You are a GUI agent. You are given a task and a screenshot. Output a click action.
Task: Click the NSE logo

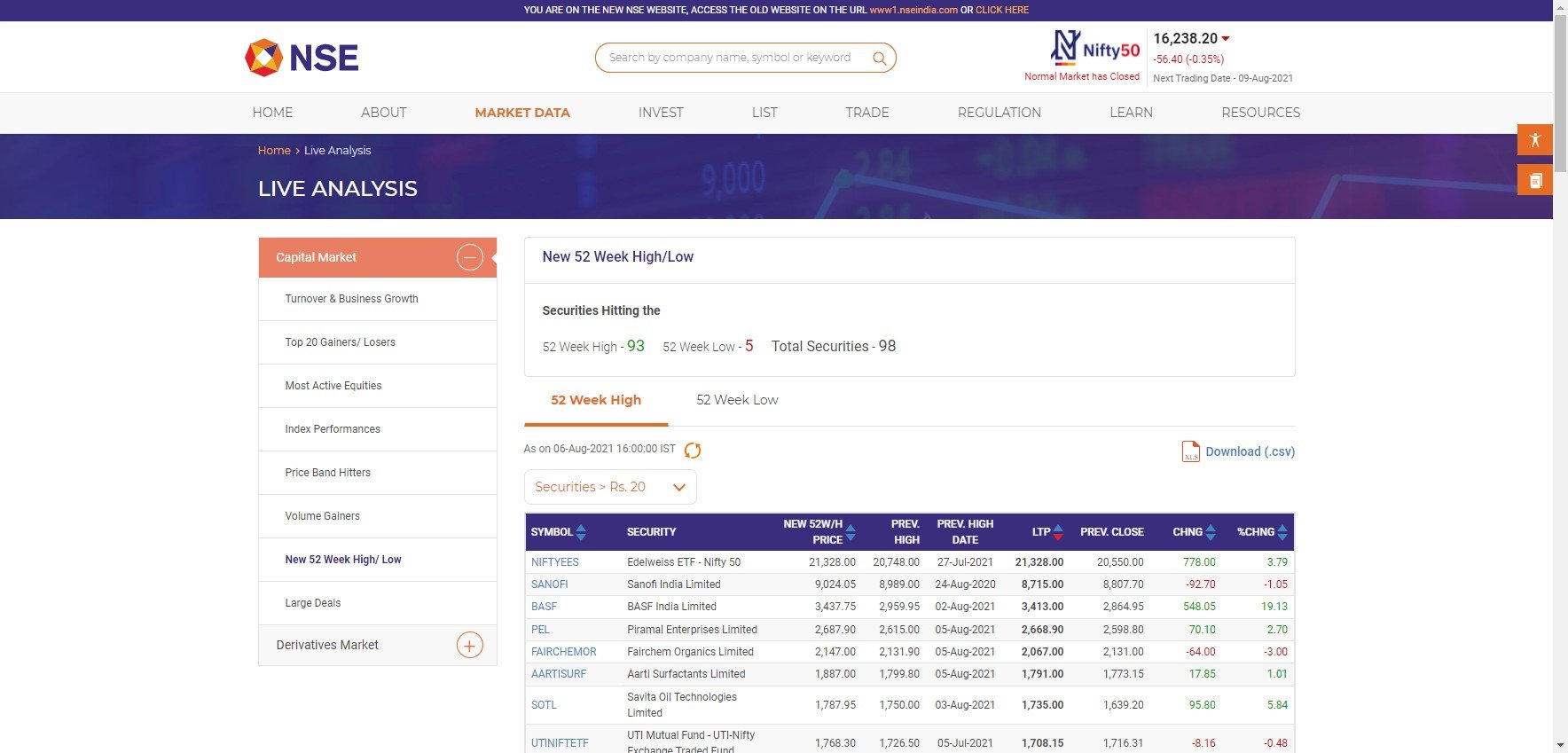pyautogui.click(x=302, y=58)
